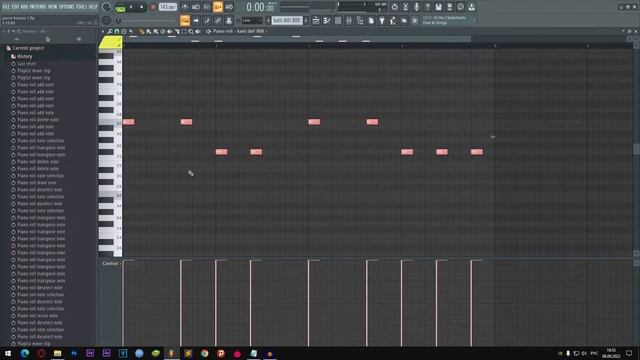The image size is (640, 360).
Task: Toggle wait for input before recording
Action: [x=196, y=7]
